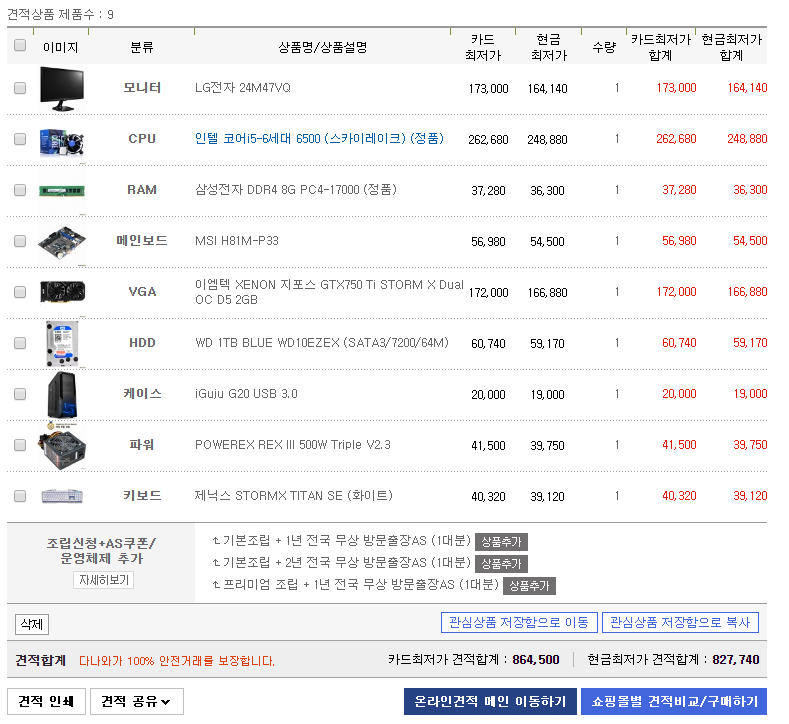Add 기본조립 + 2년 AS with 상품추가
Viewport: 789px width, 724px height.
501,564
